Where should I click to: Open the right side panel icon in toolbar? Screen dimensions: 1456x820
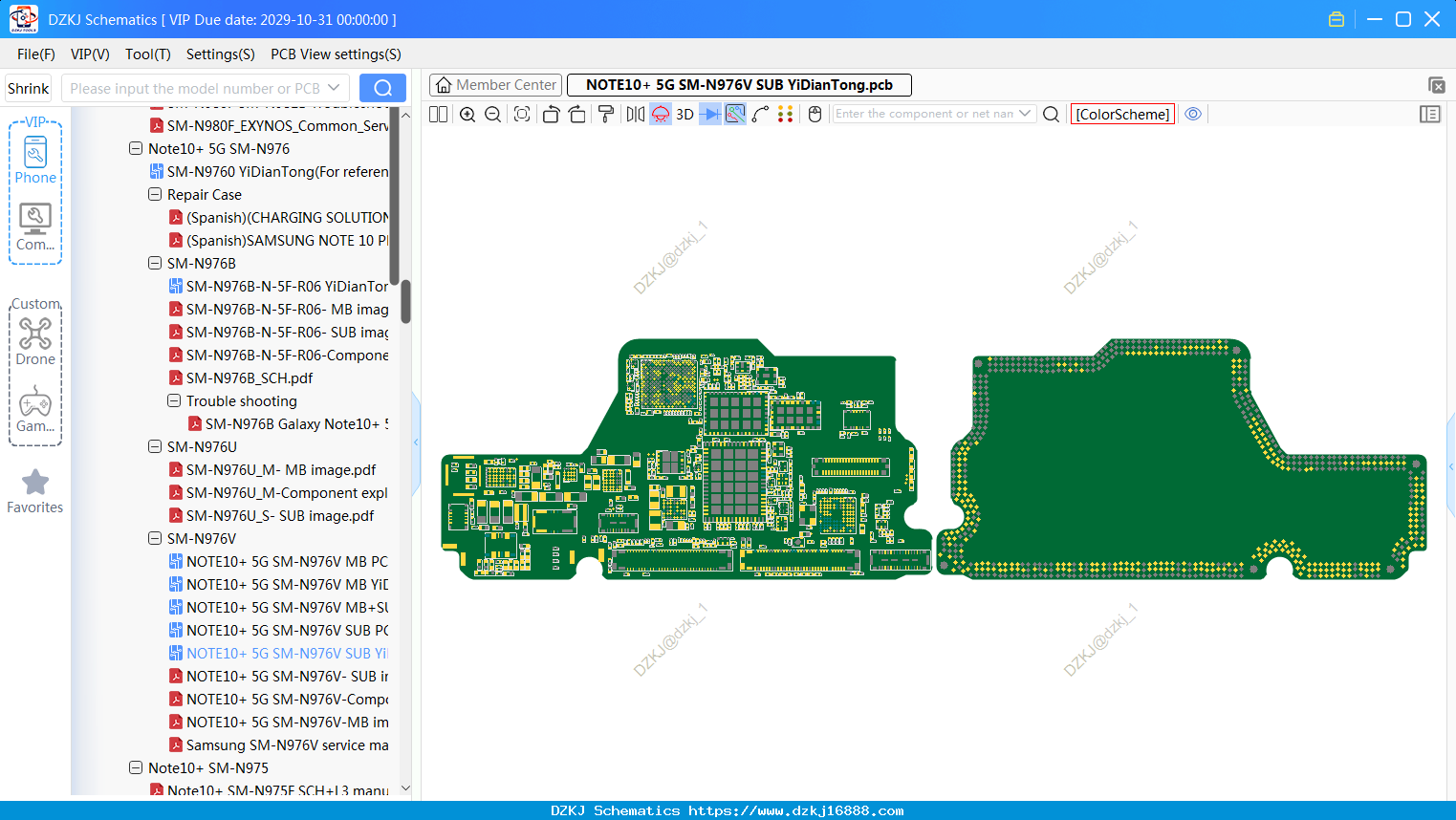(x=1430, y=114)
